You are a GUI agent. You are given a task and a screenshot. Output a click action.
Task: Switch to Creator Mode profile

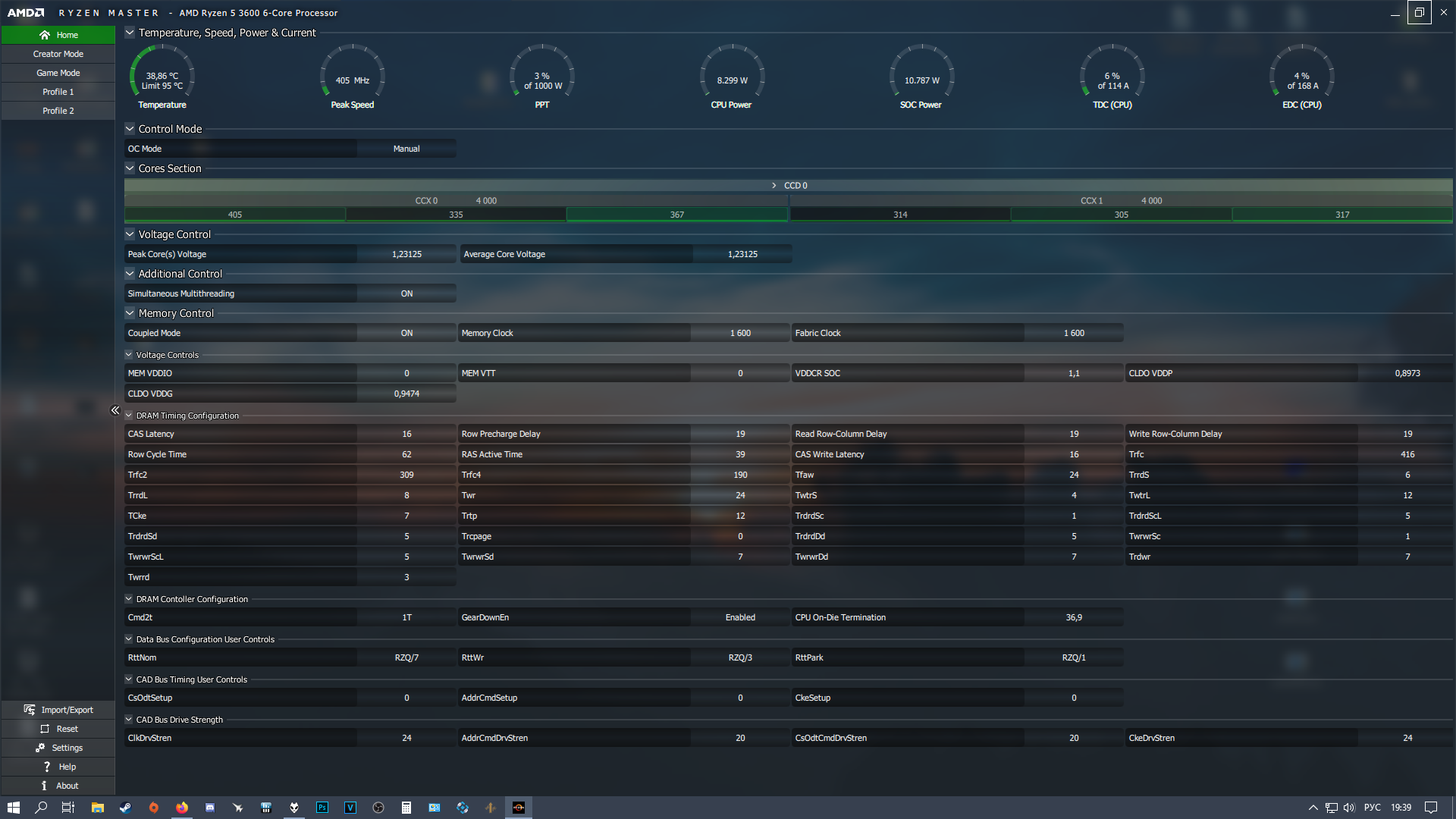pyautogui.click(x=58, y=54)
